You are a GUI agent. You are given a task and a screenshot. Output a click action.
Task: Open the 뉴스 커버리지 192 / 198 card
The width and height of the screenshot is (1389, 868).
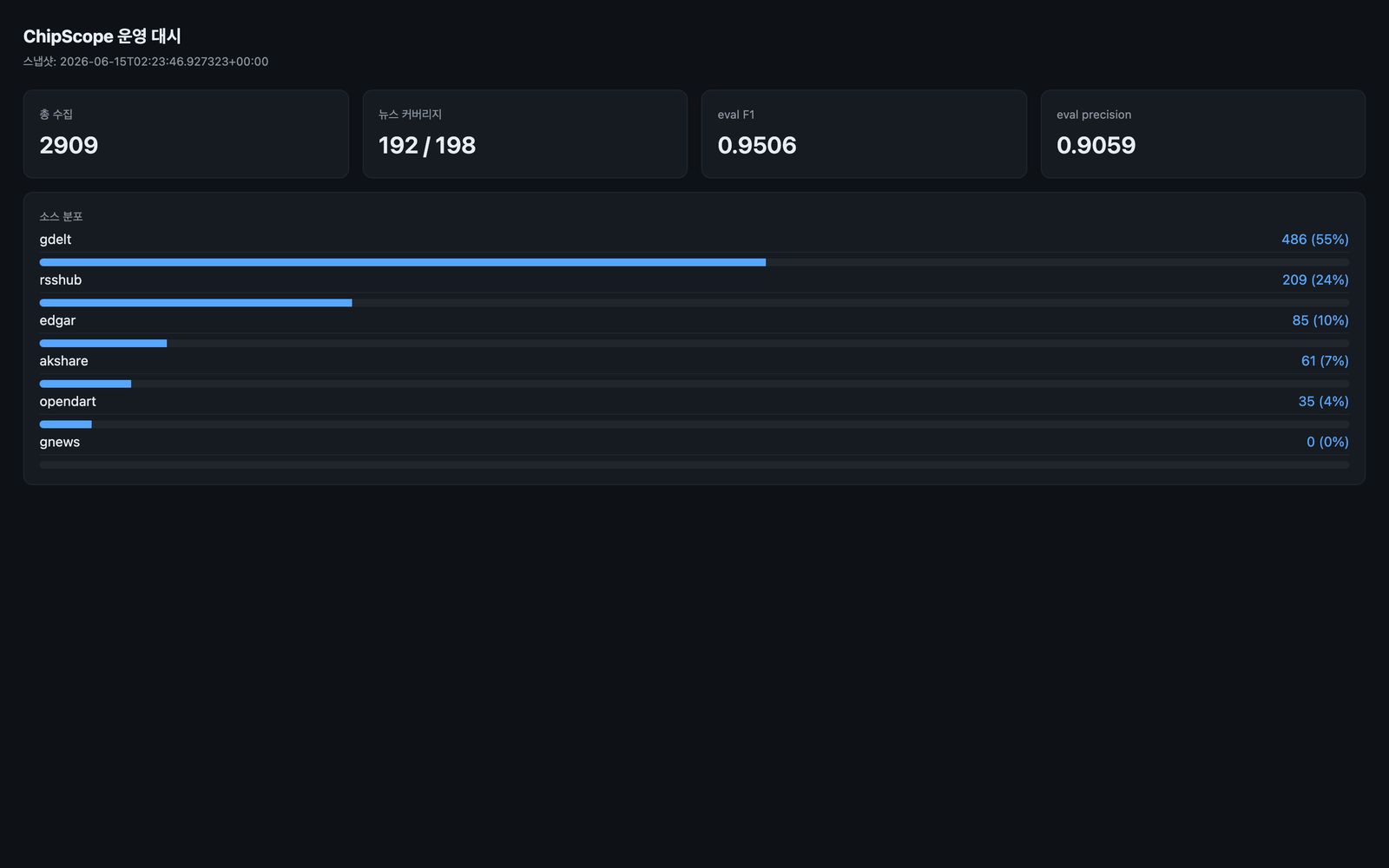click(525, 135)
